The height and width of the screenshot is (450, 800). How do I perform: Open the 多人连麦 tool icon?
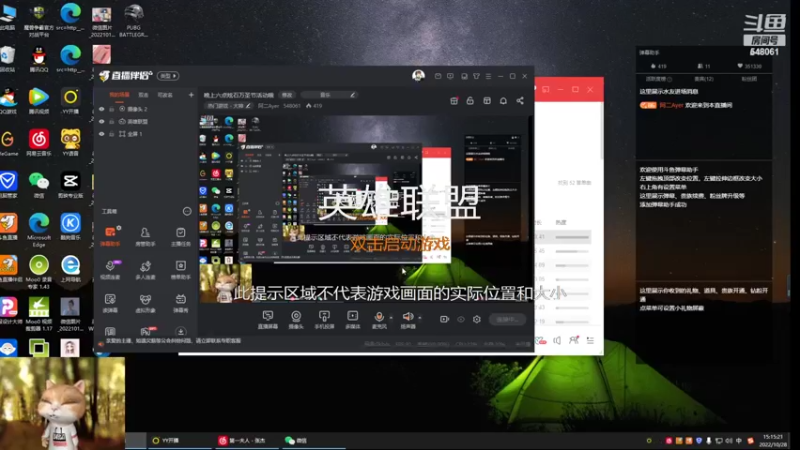tap(145, 269)
